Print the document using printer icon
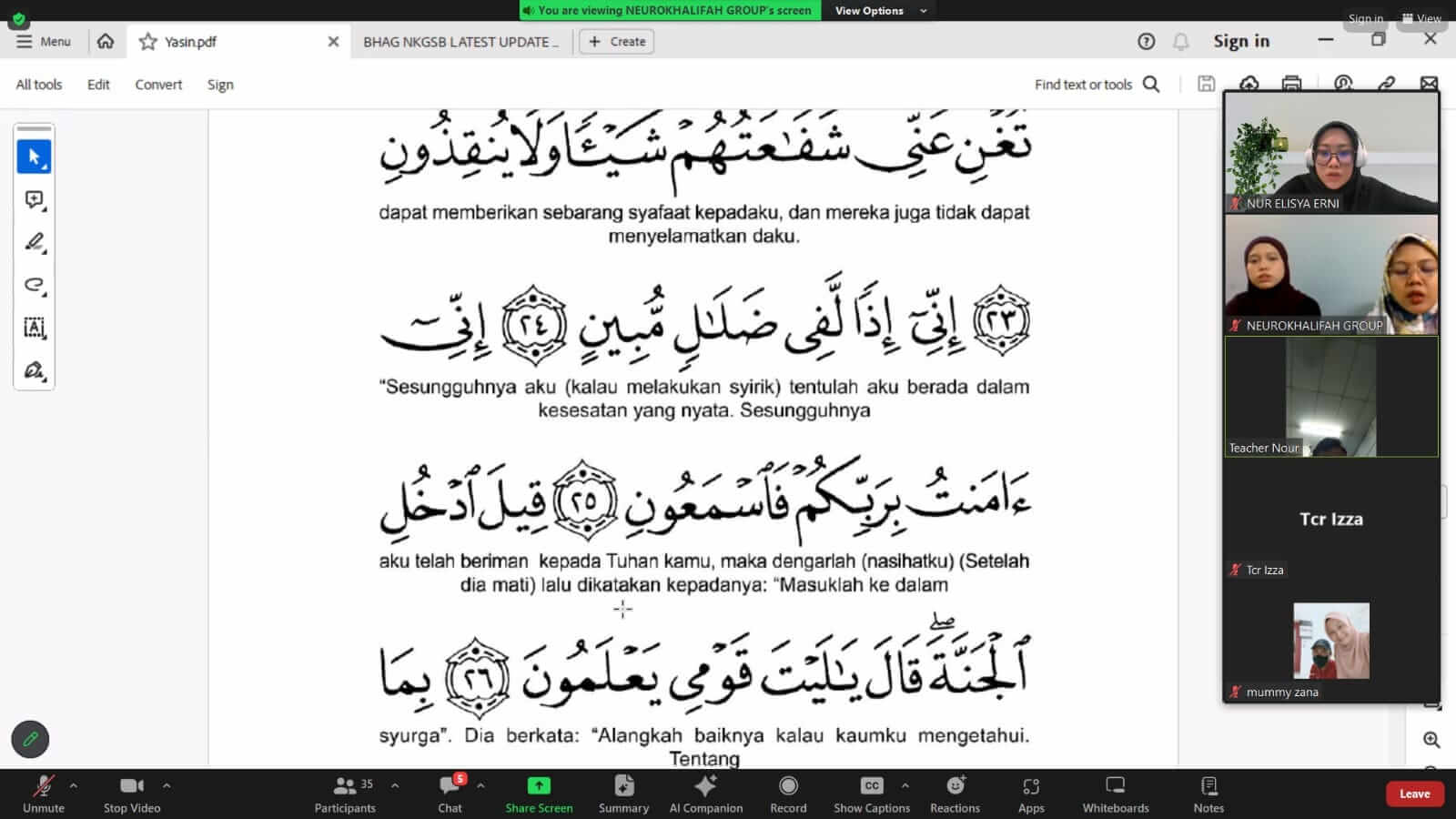This screenshot has width=1456, height=819. pos(1291,84)
